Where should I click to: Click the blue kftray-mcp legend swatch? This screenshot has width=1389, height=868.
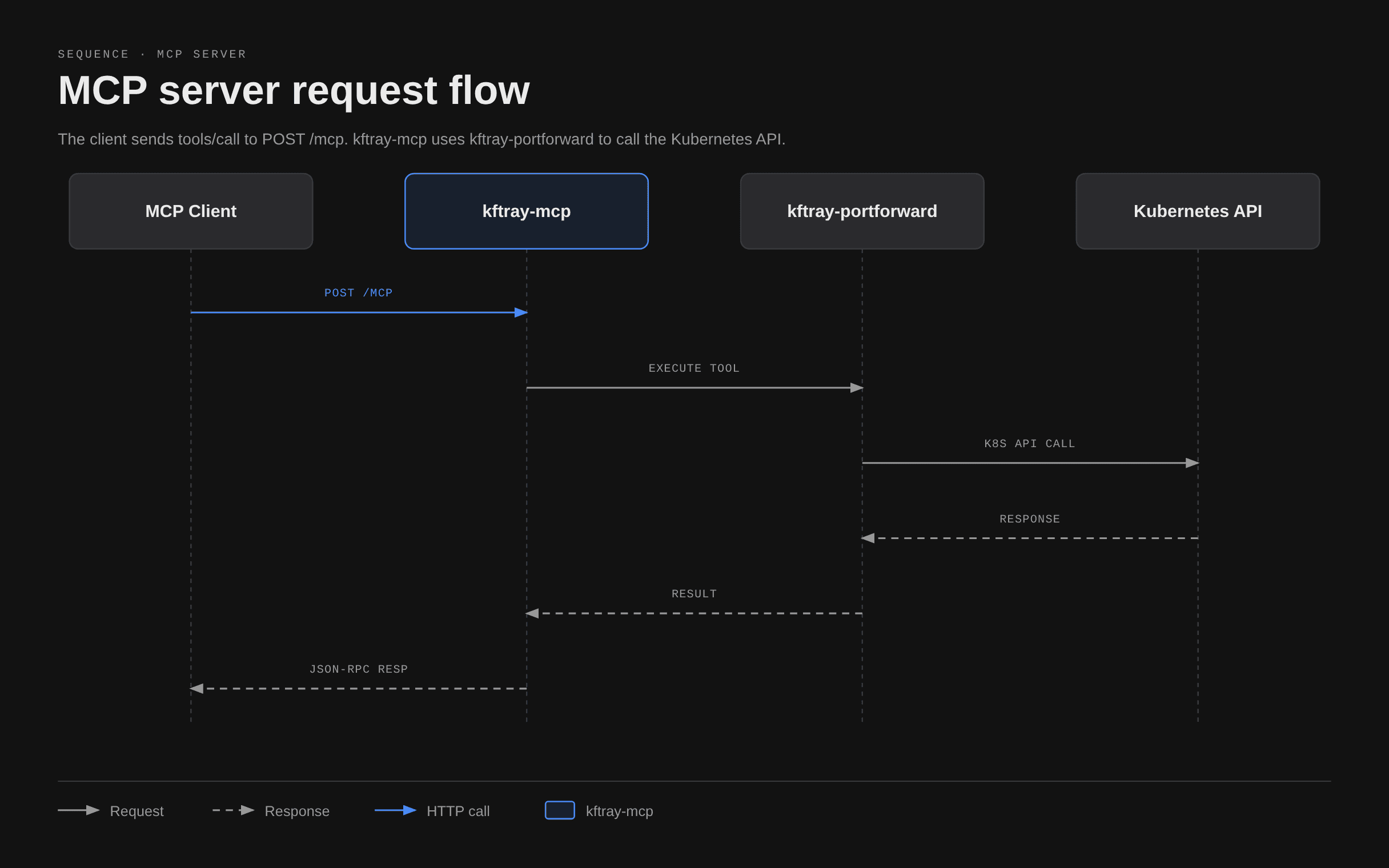tap(560, 810)
